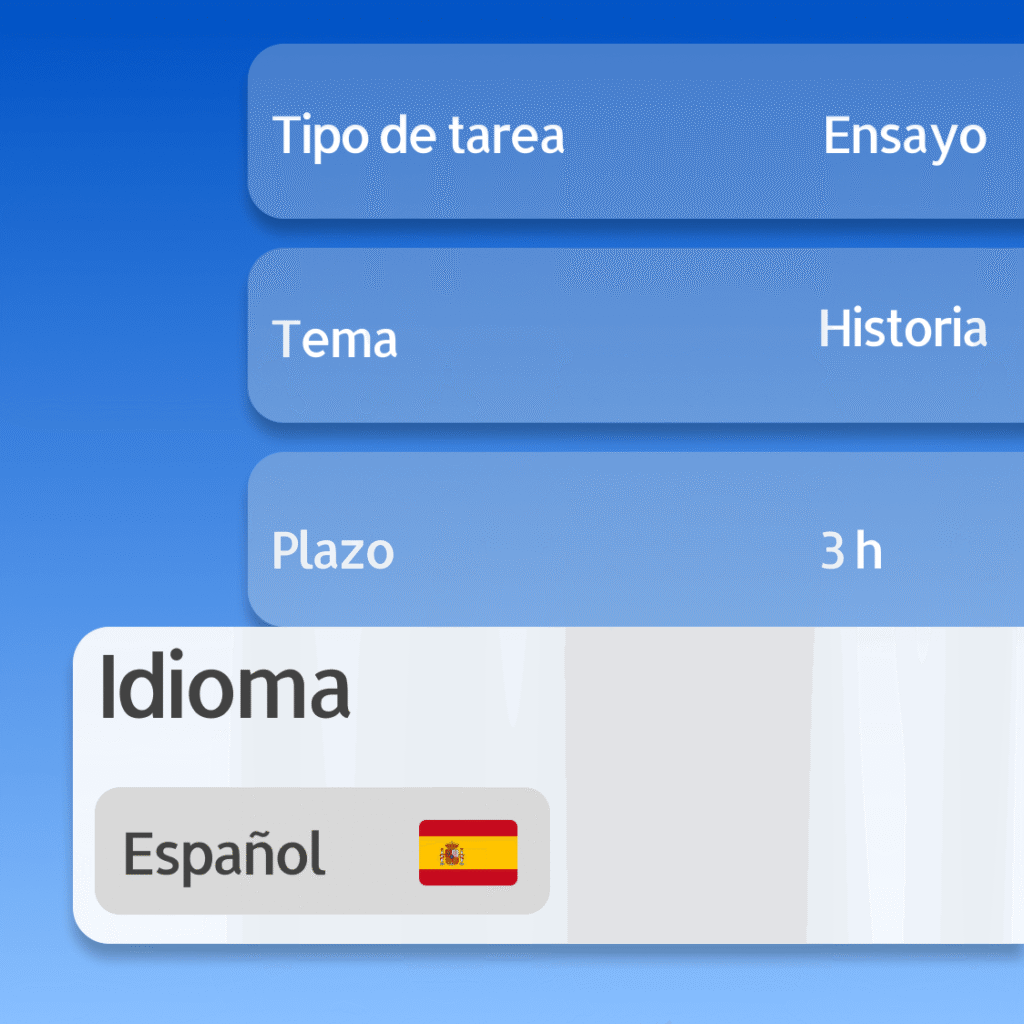Viewport: 1024px width, 1024px height.
Task: Change the 3 h deadline value
Action: tap(851, 550)
